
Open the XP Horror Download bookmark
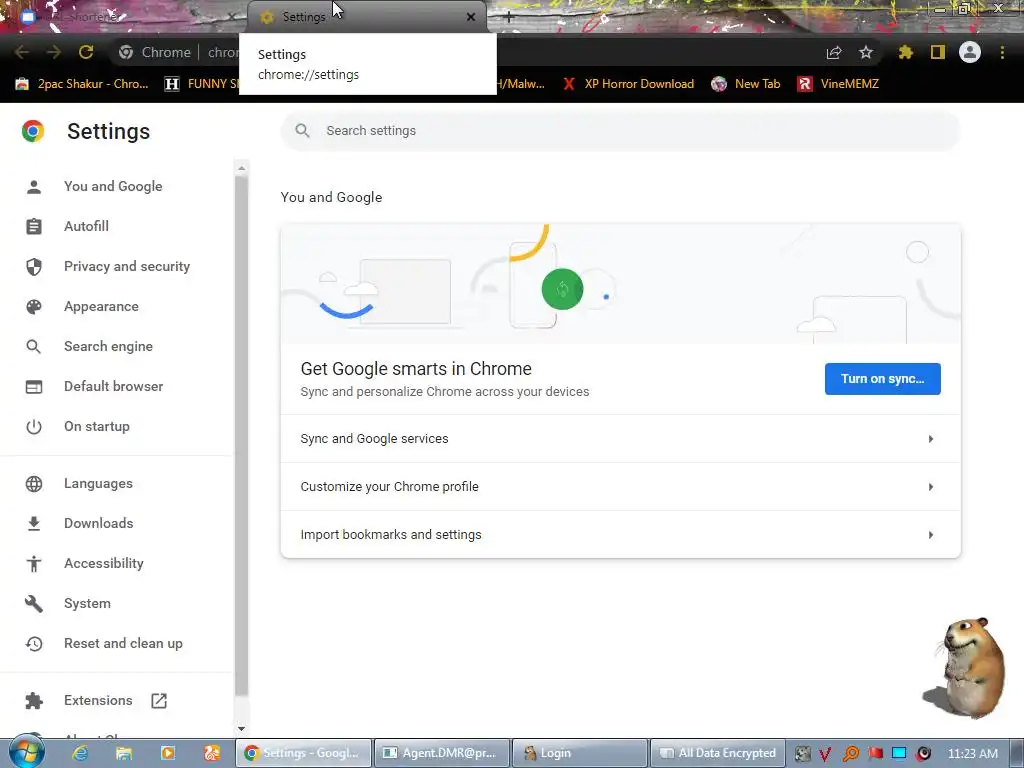628,84
